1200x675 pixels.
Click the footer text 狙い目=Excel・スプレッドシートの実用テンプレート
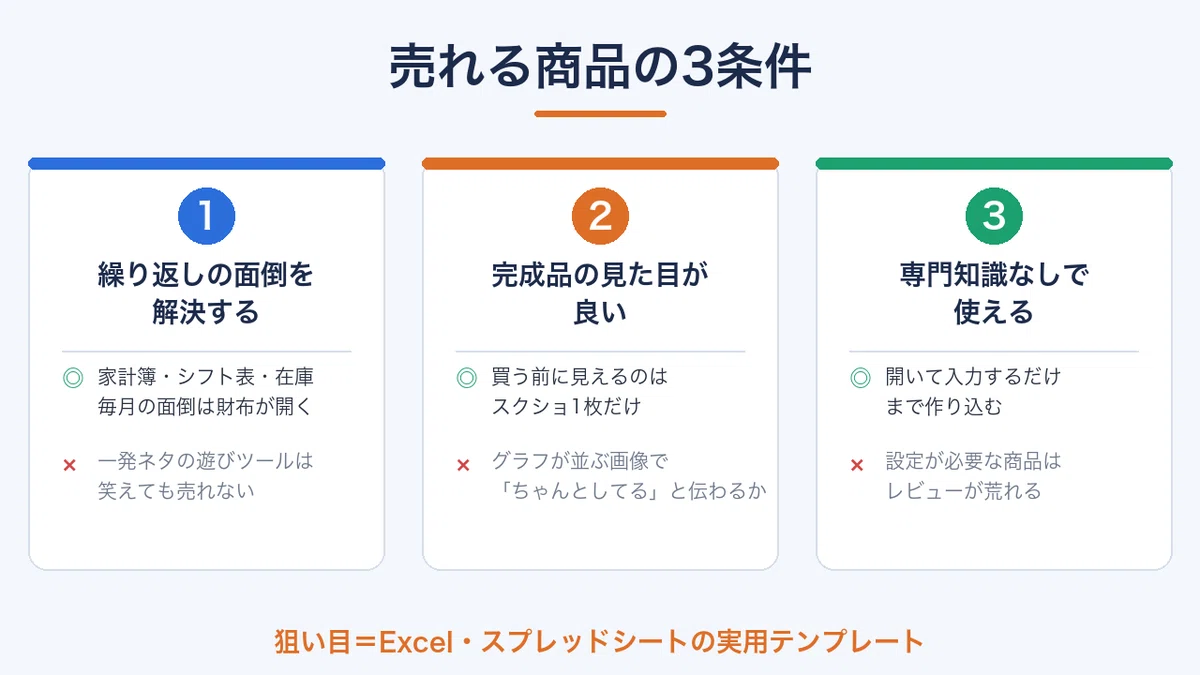point(599,641)
